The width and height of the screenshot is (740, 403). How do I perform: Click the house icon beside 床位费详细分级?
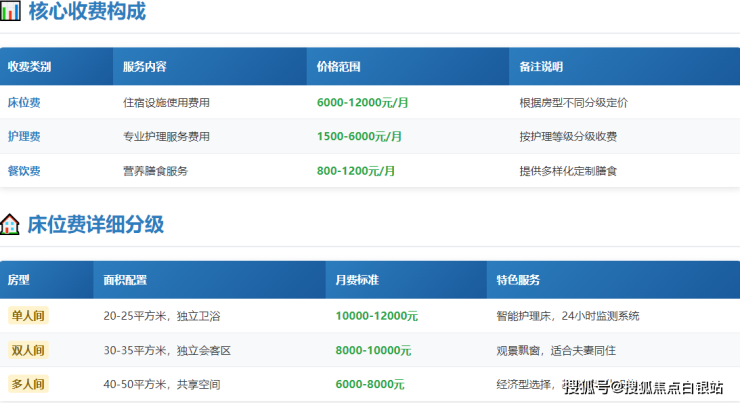click(10, 224)
